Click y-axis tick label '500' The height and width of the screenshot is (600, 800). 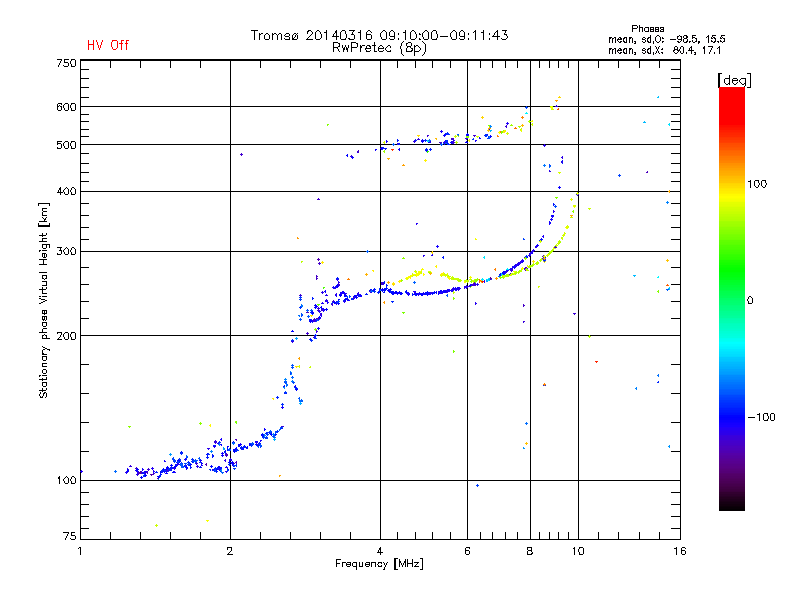tap(67, 145)
